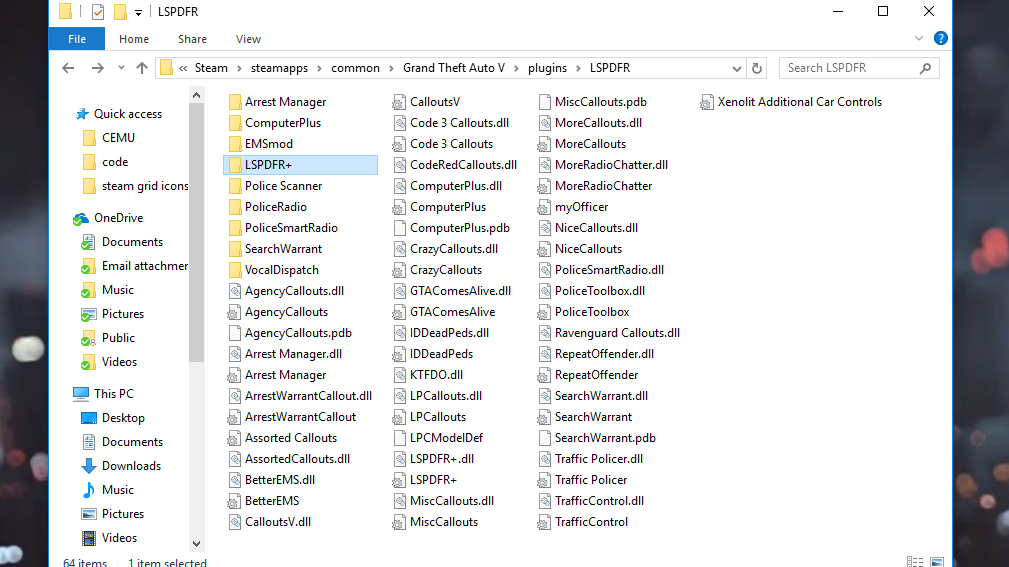Switch to the Home ribbon tab
This screenshot has height=567, width=1009.
click(x=134, y=39)
